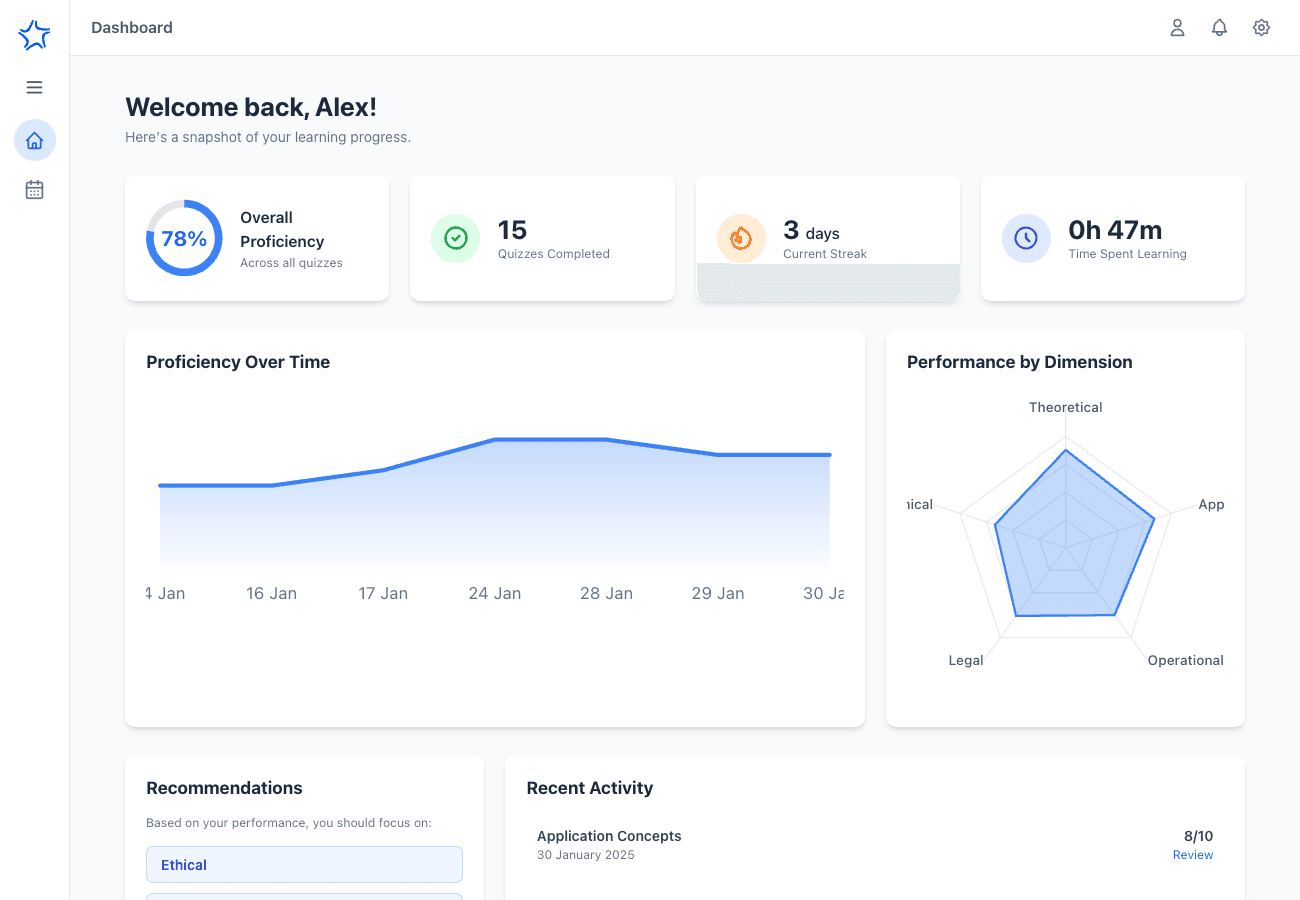
Task: Click the clock Time Spent icon
Action: [1026, 238]
